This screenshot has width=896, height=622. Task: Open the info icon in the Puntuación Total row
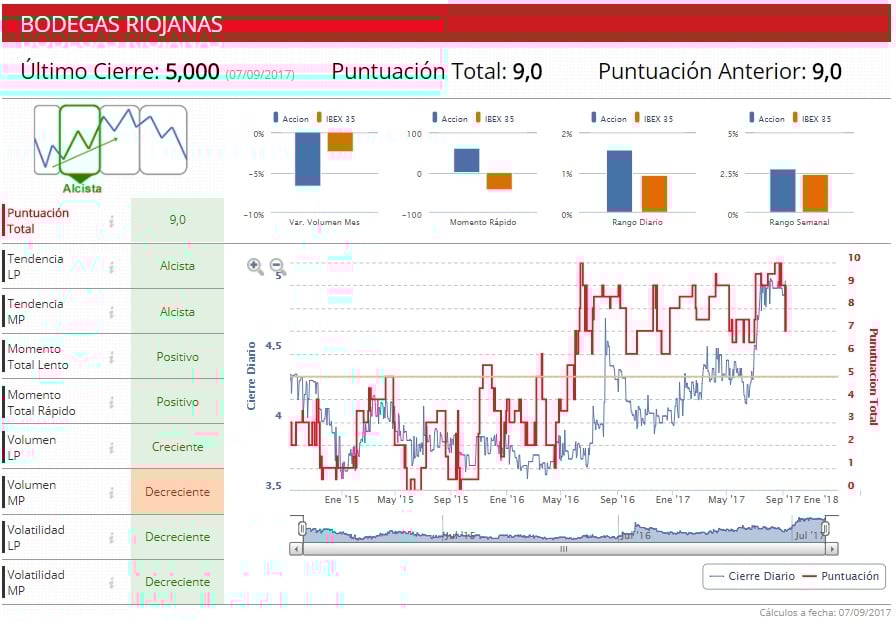point(112,221)
